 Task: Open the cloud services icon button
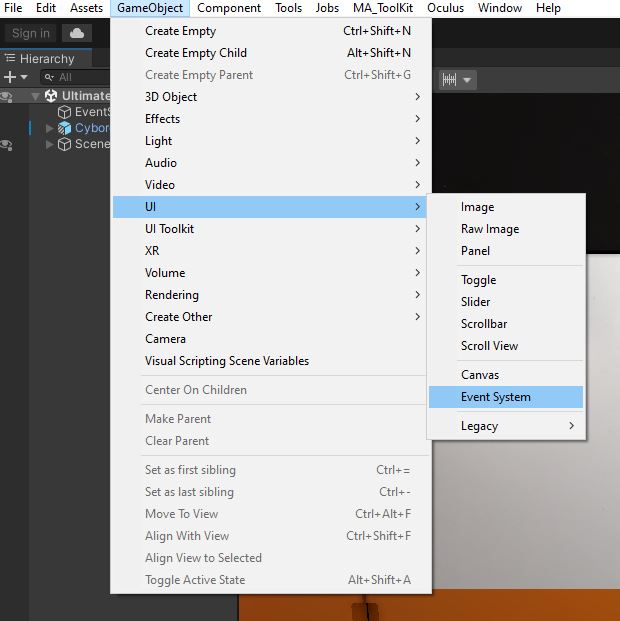pyautogui.click(x=77, y=33)
